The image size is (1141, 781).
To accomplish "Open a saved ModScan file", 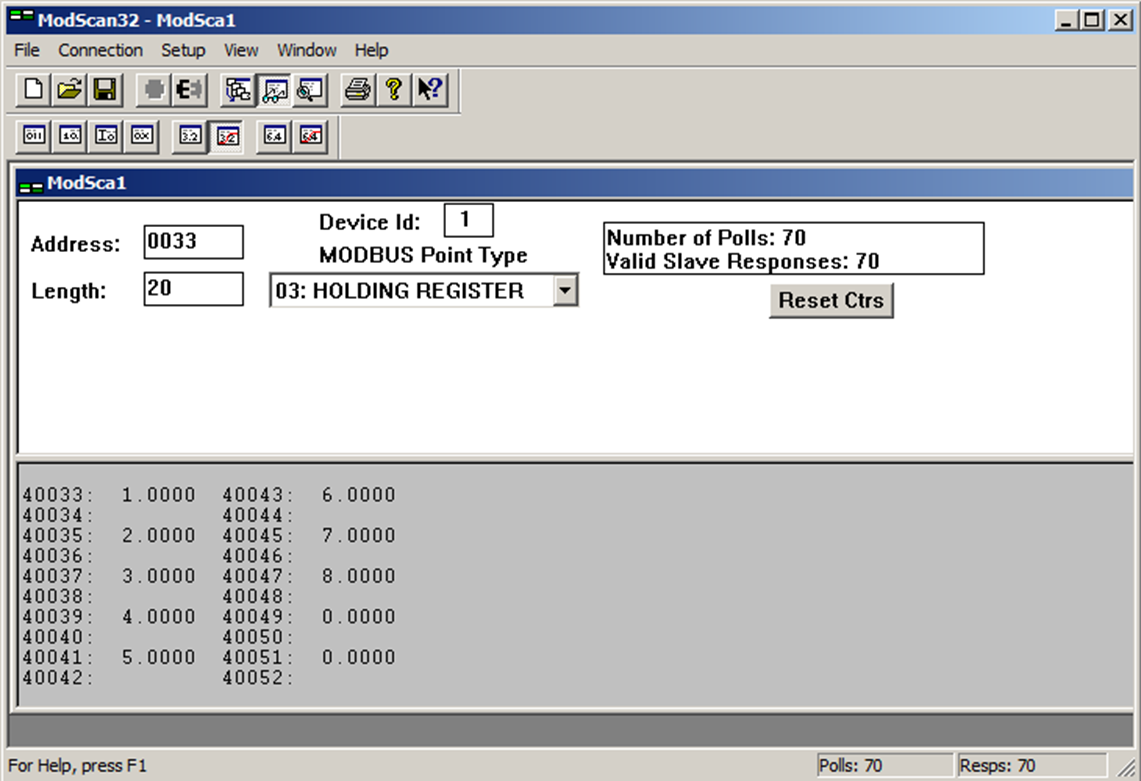I will tap(68, 89).
